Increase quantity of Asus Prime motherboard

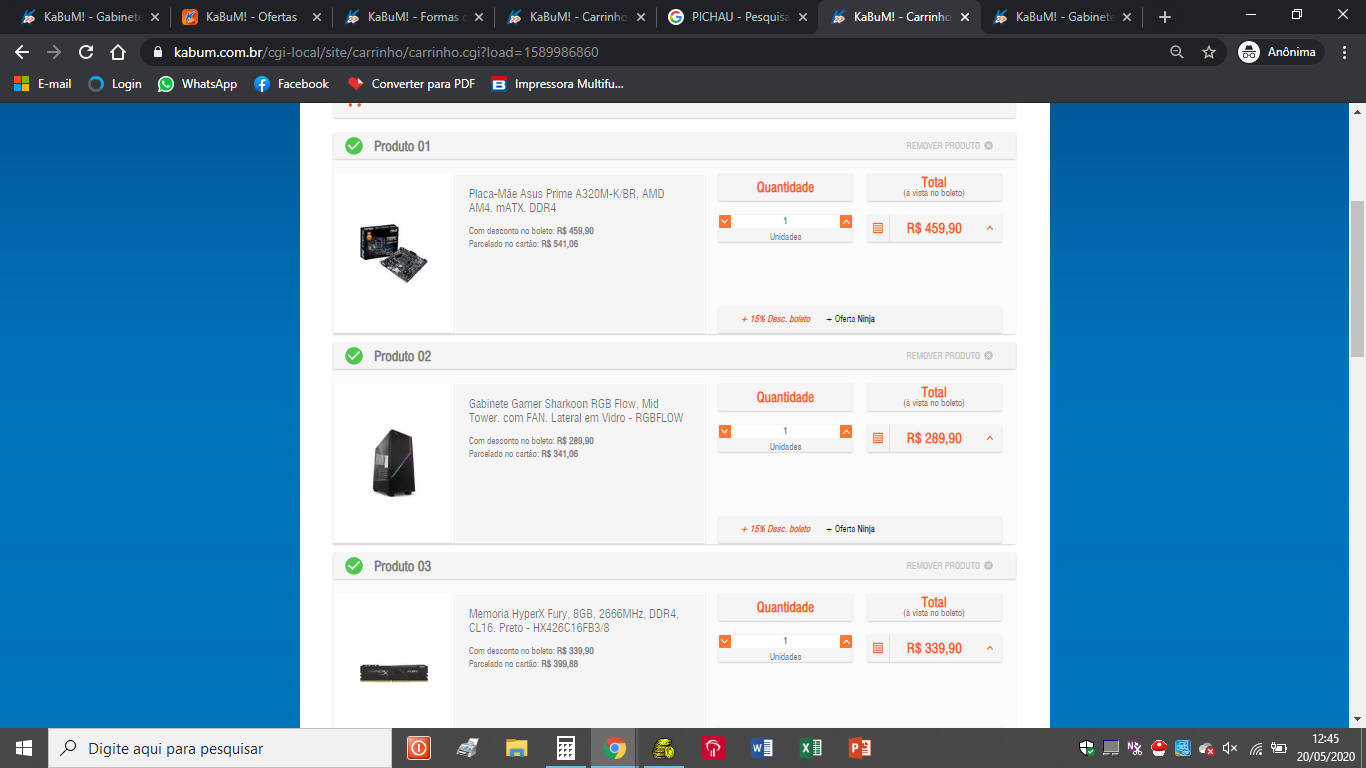pyautogui.click(x=846, y=221)
